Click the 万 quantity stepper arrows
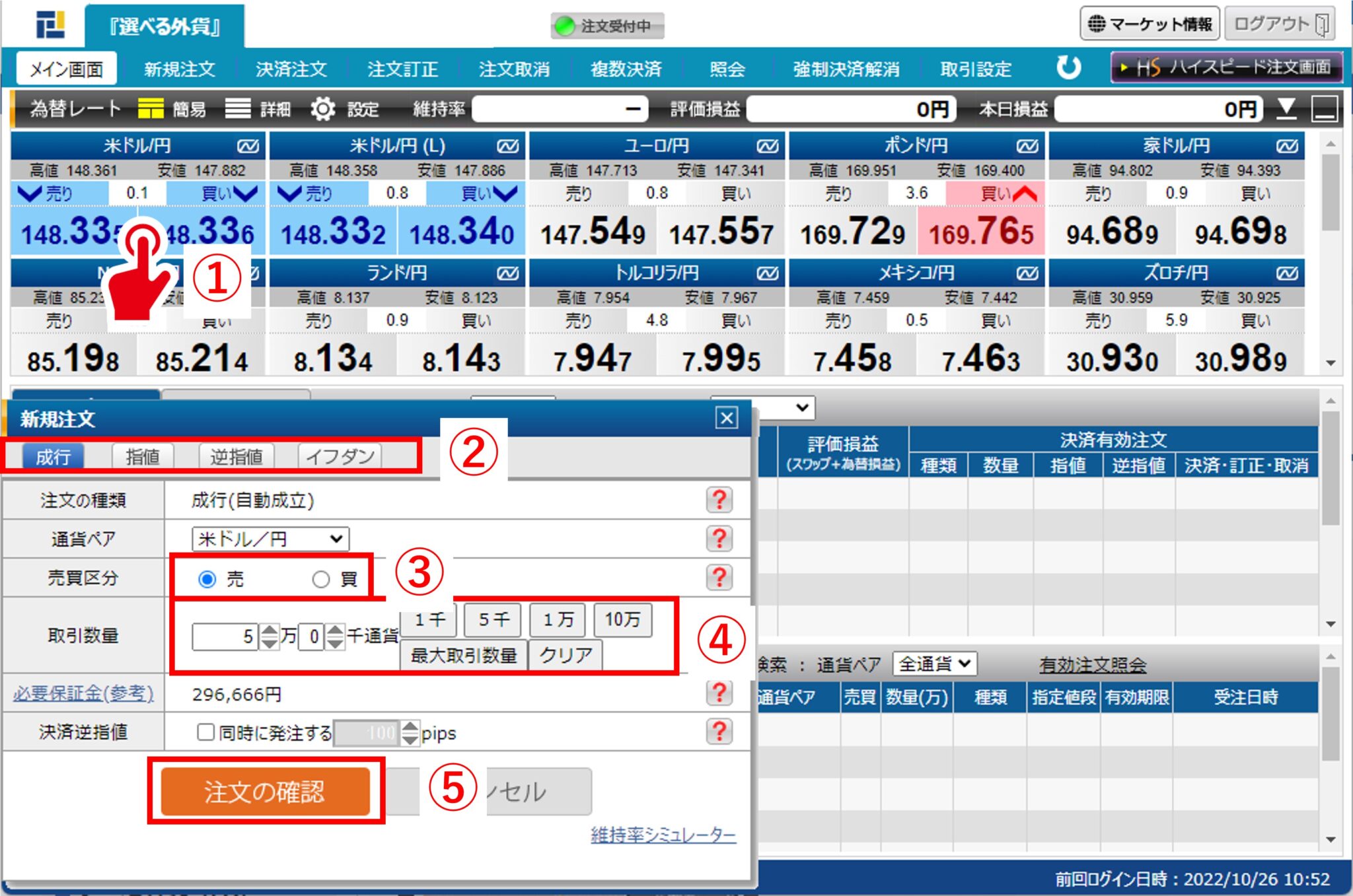Image resolution: width=1353 pixels, height=896 pixels. [270, 637]
